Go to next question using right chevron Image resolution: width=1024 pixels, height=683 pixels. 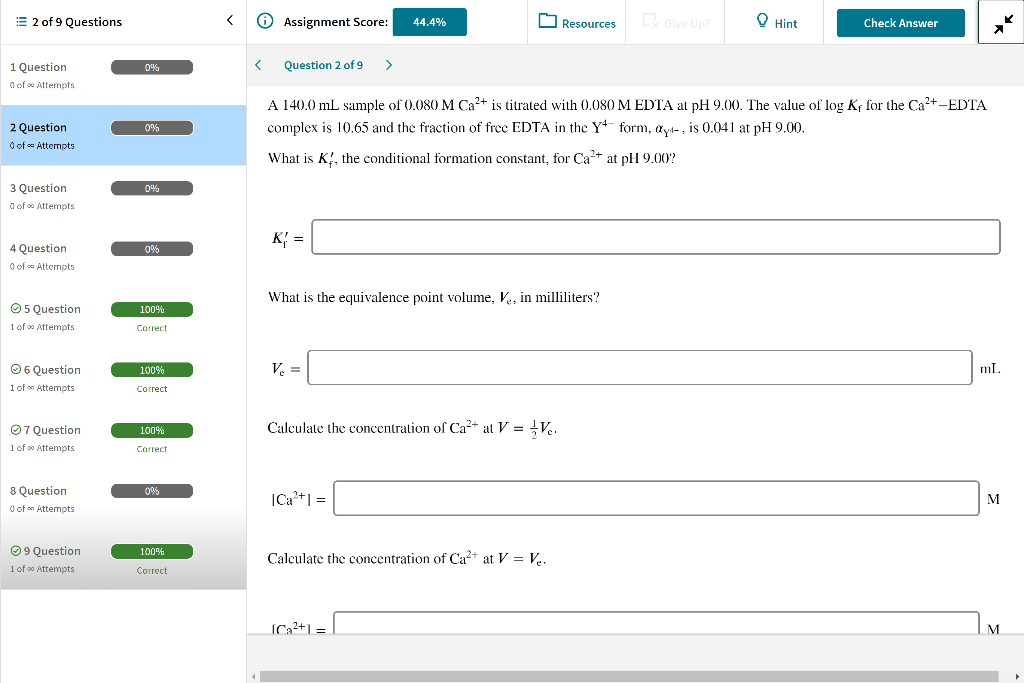(389, 62)
